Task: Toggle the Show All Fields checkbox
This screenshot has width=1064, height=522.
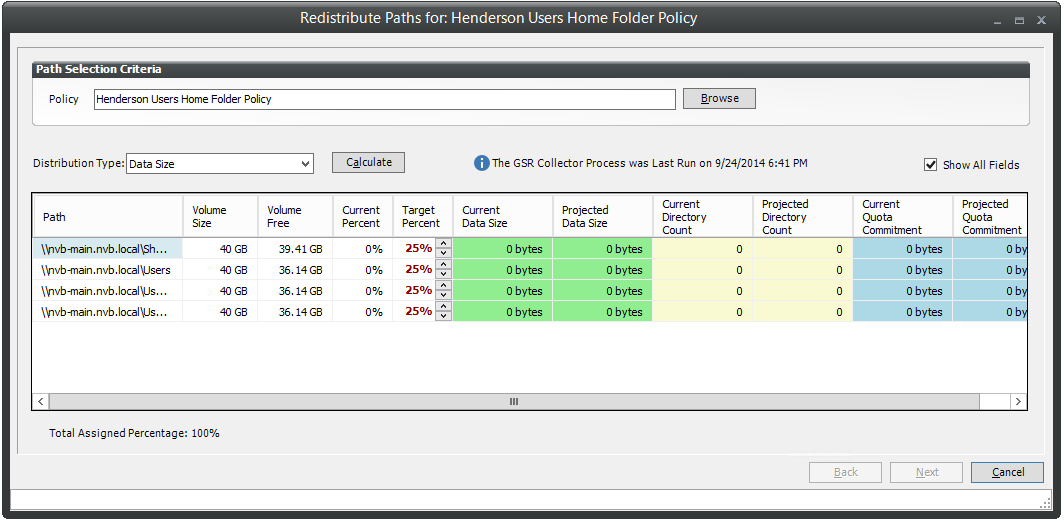Action: point(930,164)
